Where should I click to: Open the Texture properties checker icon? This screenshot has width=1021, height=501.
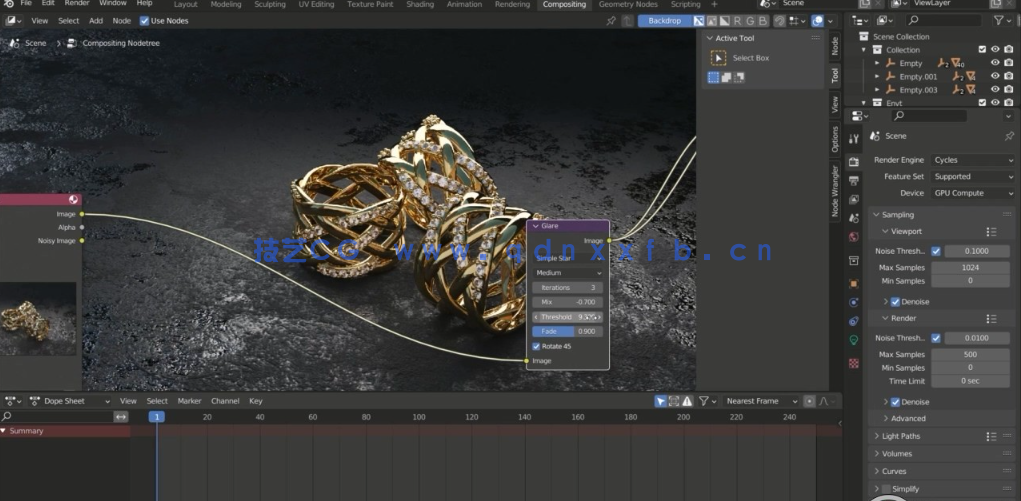click(854, 363)
